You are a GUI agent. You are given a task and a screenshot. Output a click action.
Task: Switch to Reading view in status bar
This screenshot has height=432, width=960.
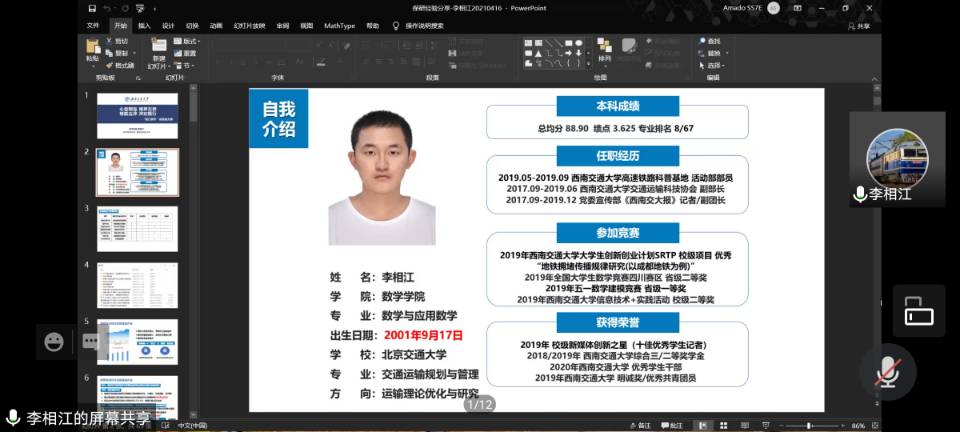[x=747, y=425]
